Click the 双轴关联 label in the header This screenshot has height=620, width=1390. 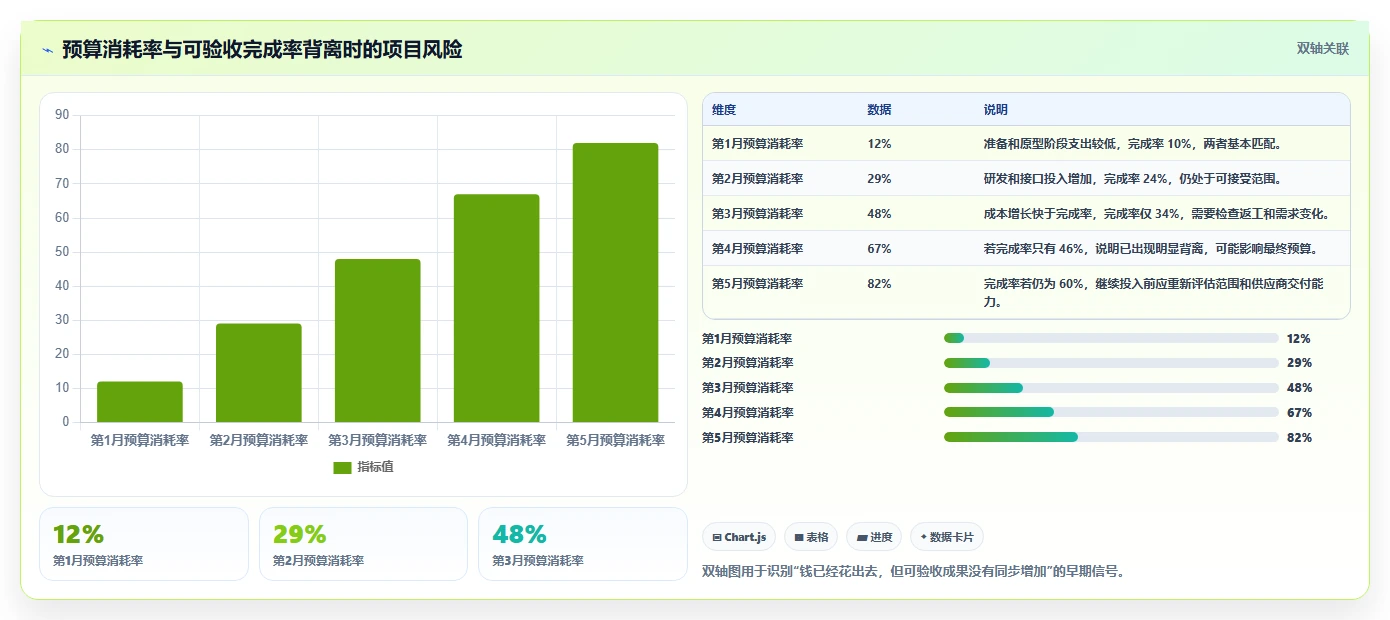[1323, 49]
